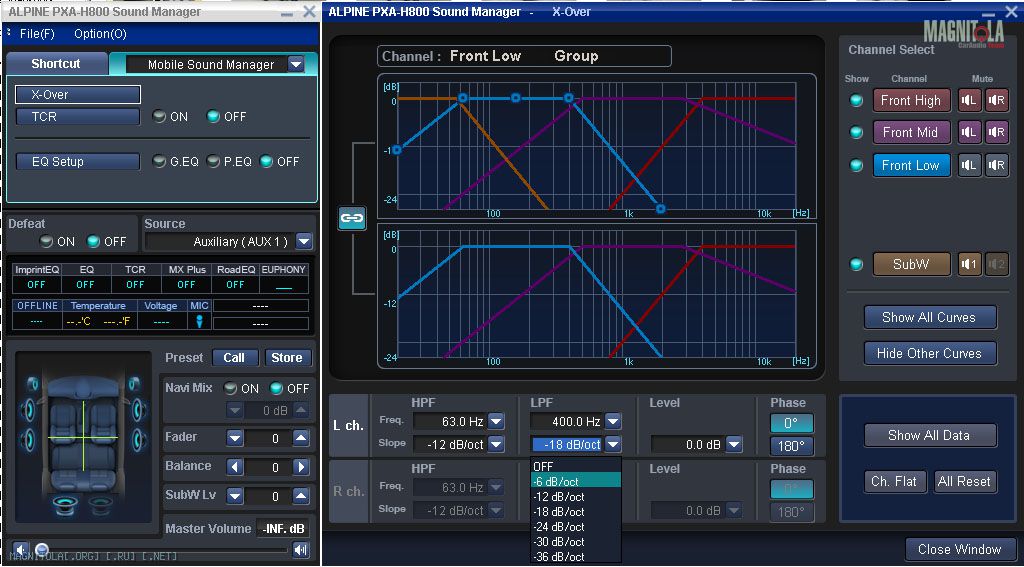Select P.EQ for EQ Setup
1024x567 pixels.
[x=214, y=162]
